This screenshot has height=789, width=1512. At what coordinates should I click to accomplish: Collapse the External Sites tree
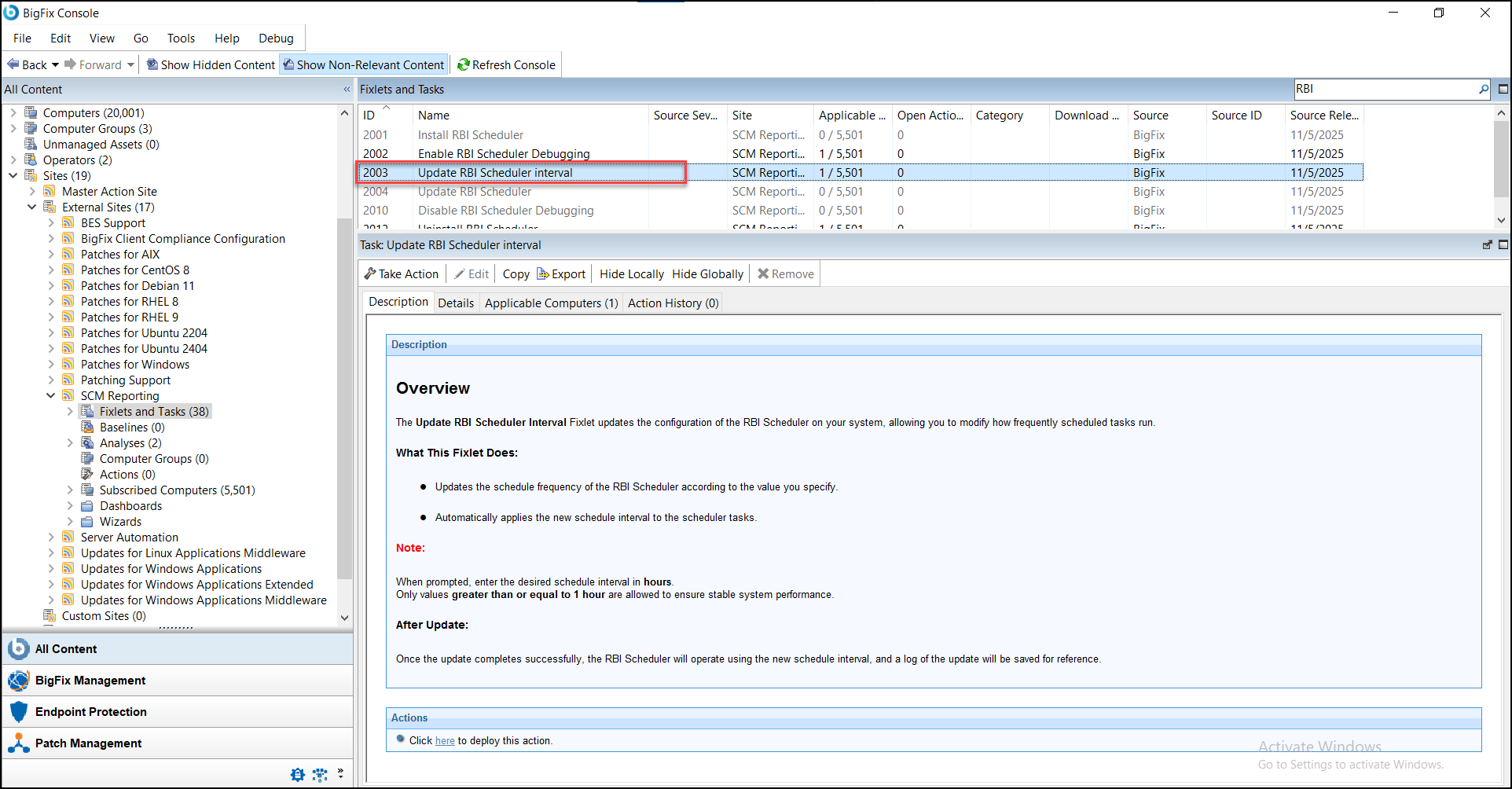[x=32, y=207]
